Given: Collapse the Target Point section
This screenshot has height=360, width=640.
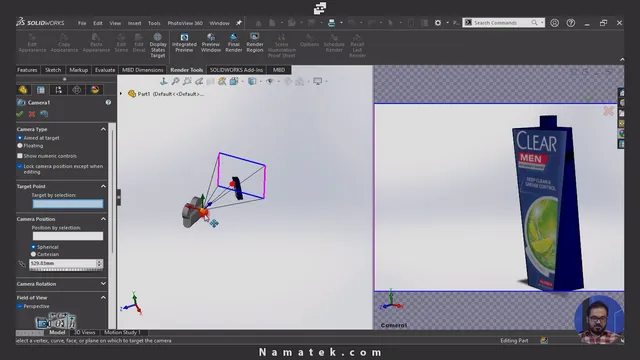Looking at the screenshot, I should point(103,186).
